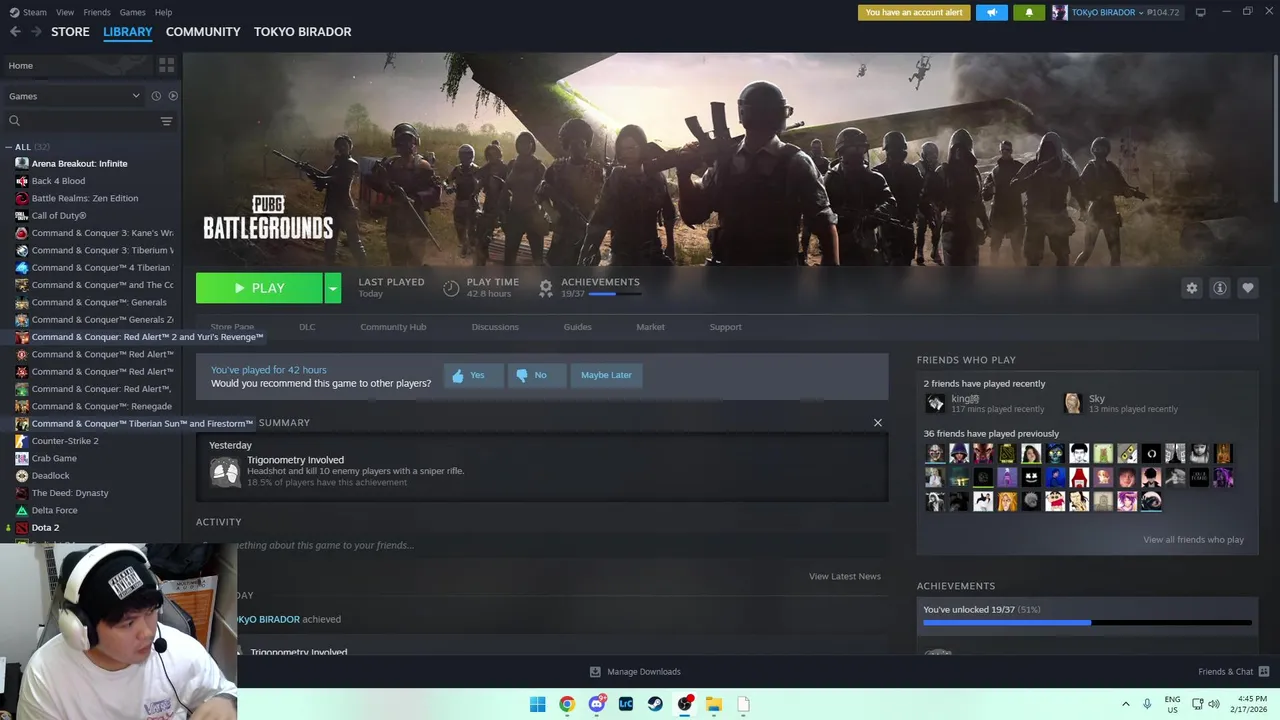This screenshot has height=720, width=1280.
Task: Select Dota 2 in the library
Action: [x=45, y=528]
